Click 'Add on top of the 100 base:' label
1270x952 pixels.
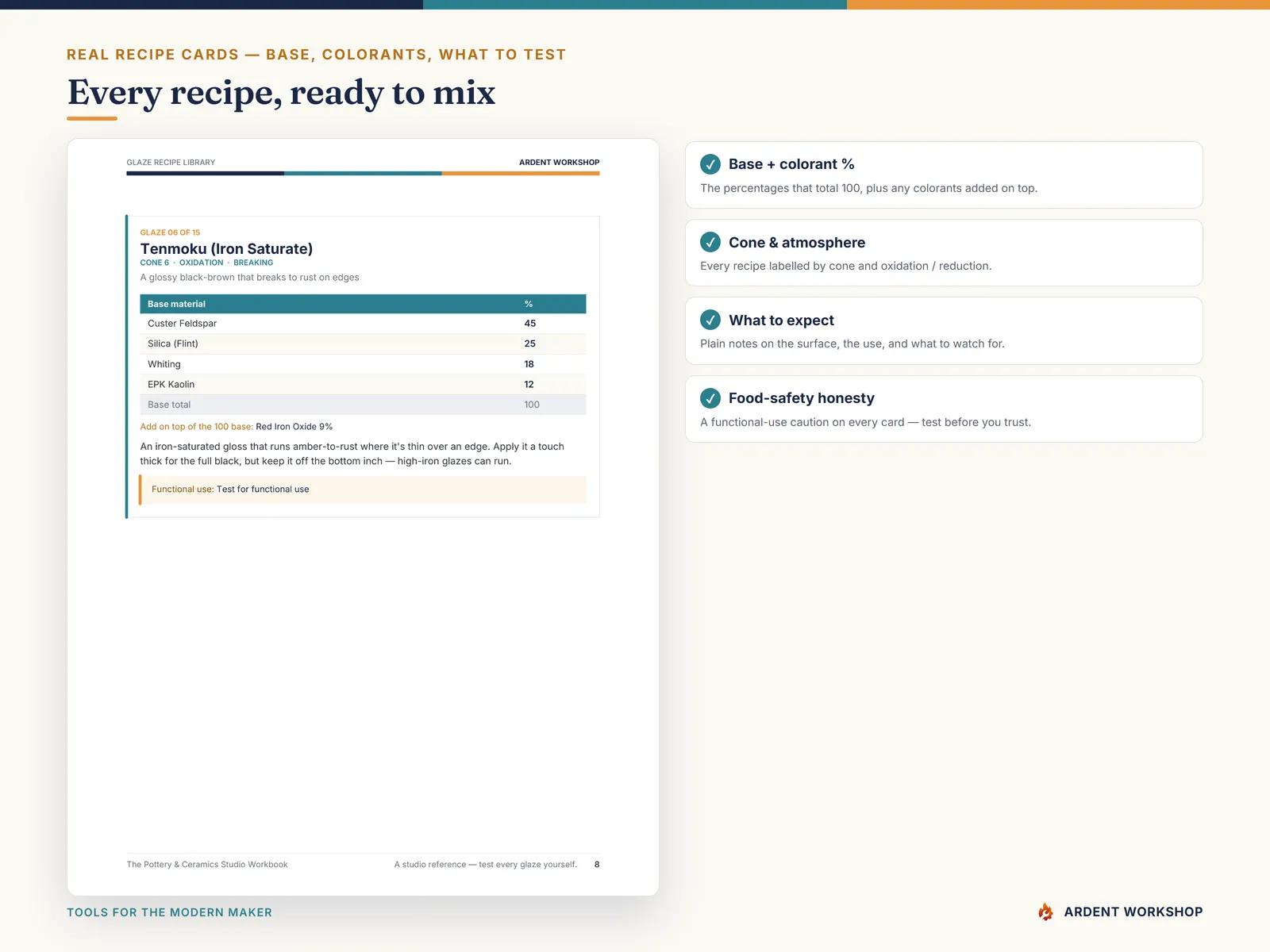pyautogui.click(x=196, y=427)
